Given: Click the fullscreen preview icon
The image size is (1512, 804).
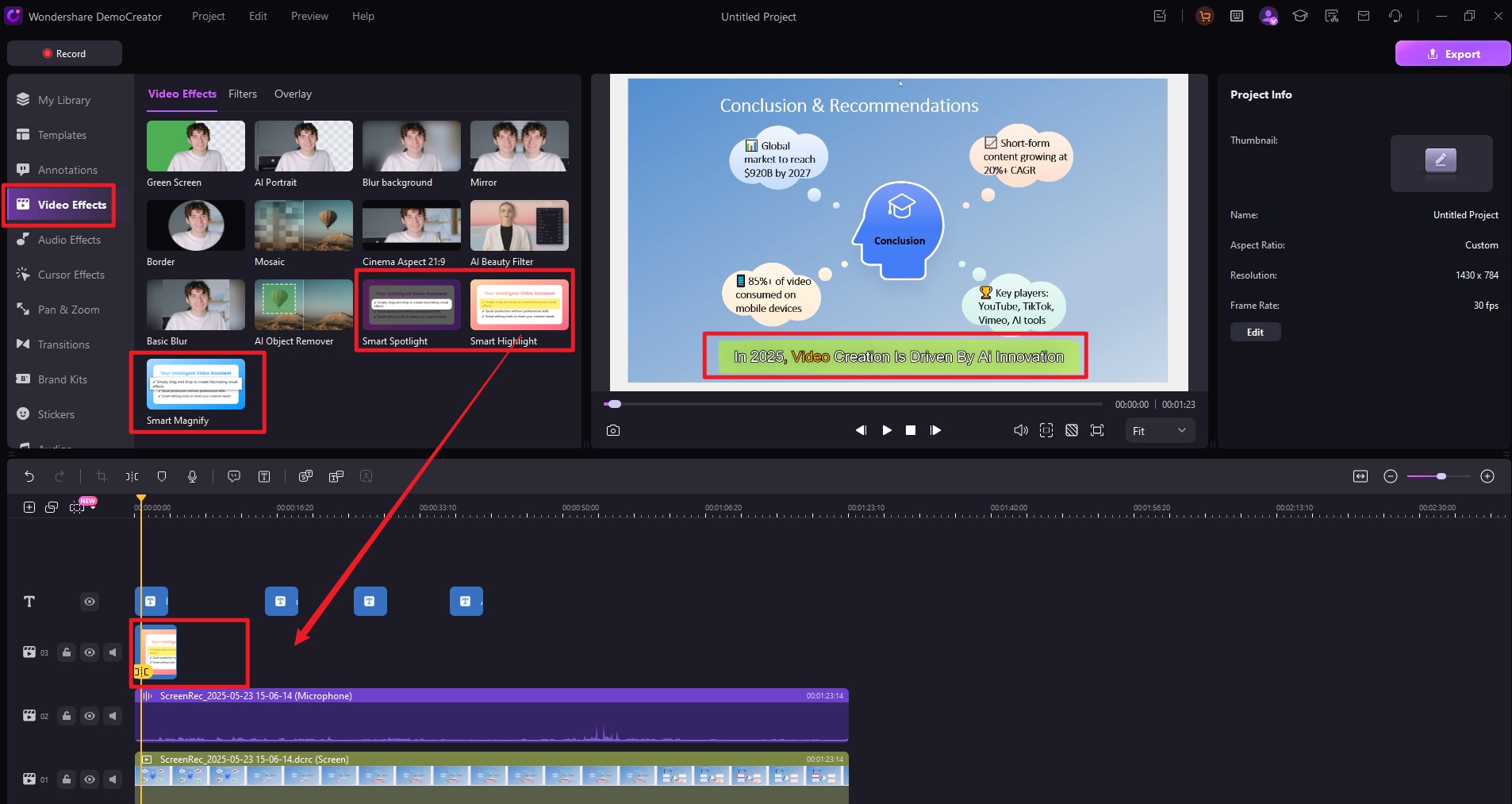Looking at the screenshot, I should 1097,430.
